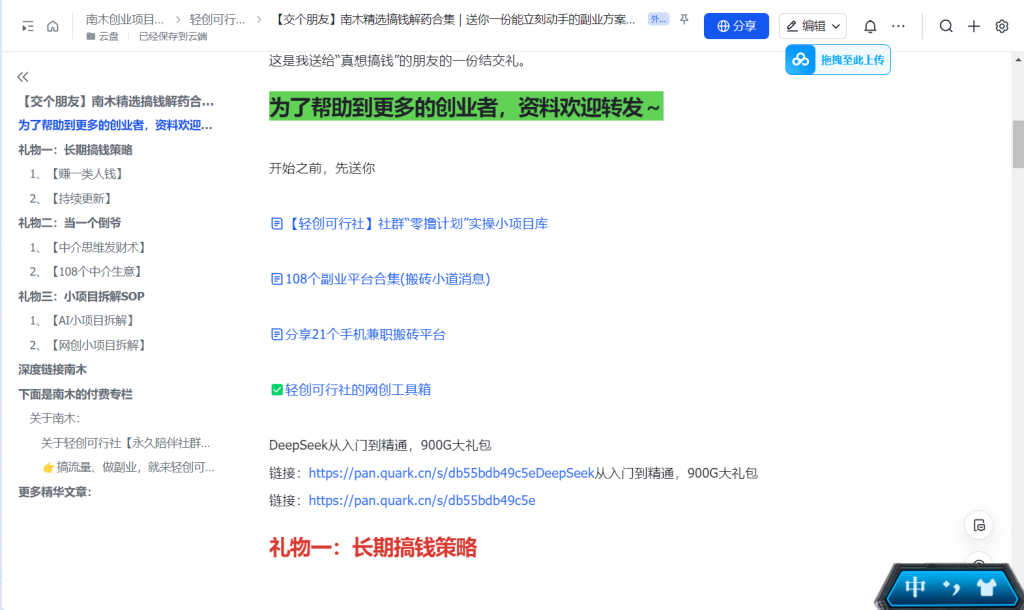Open notifications bell icon
Screen dimensions: 1024x610
pos(870,26)
